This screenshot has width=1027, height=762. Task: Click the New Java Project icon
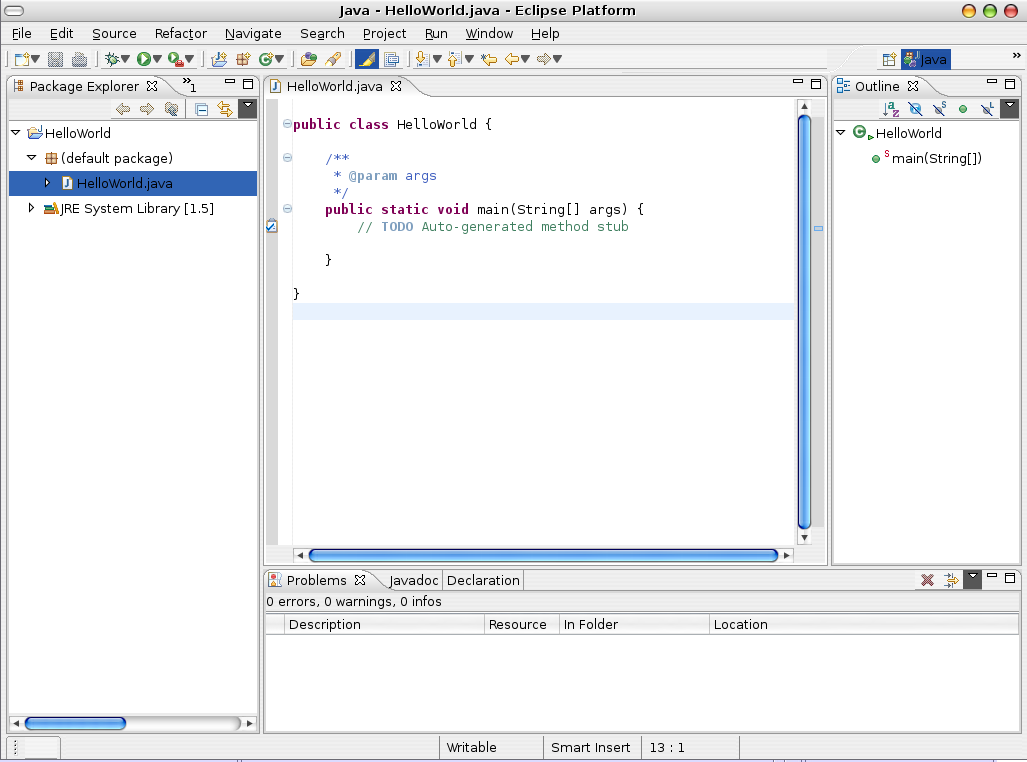point(219,59)
